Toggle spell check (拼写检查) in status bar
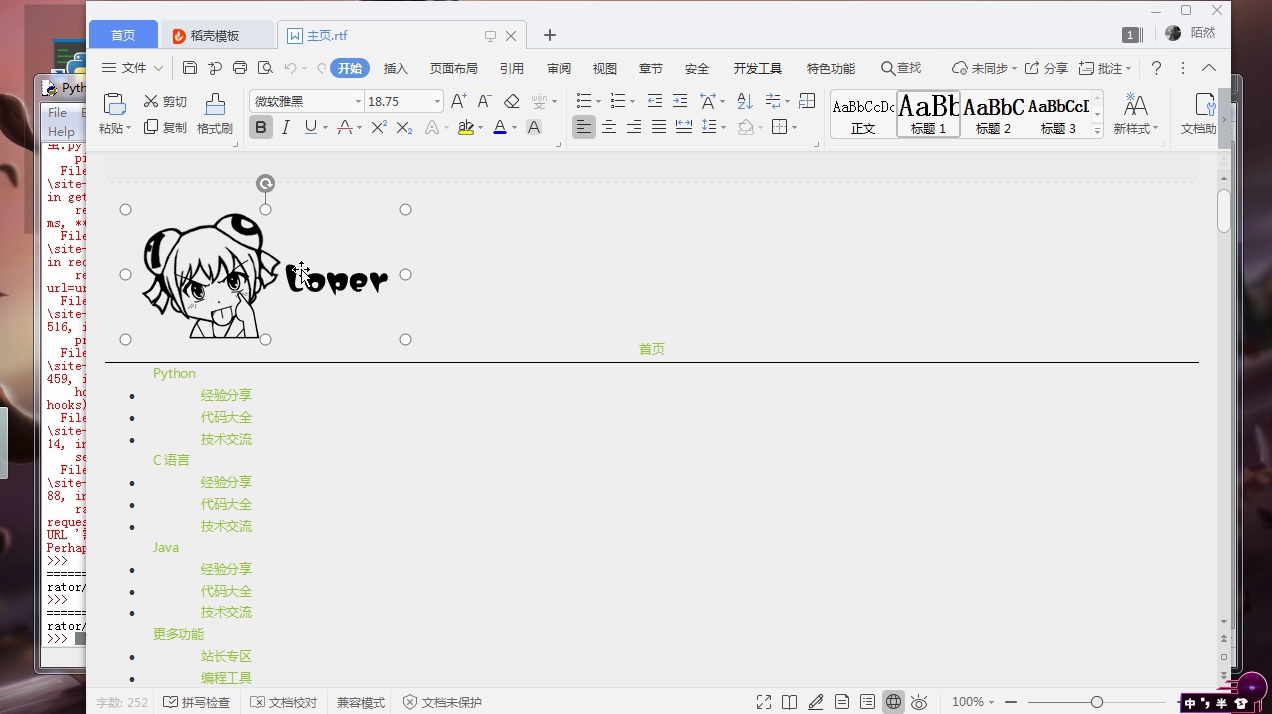The height and width of the screenshot is (714, 1272). pyautogui.click(x=197, y=702)
